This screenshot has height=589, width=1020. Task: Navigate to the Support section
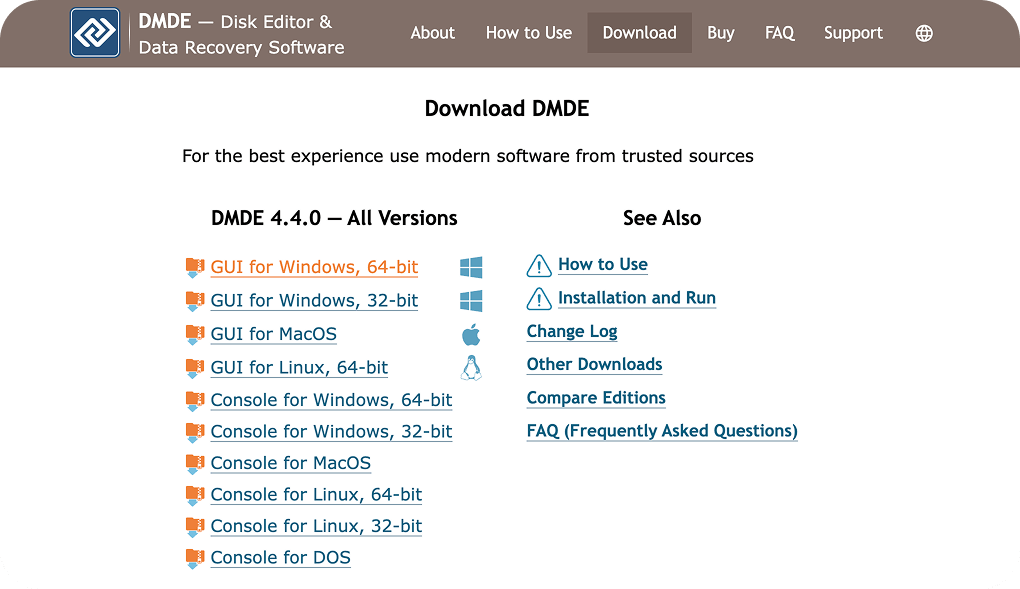point(853,32)
